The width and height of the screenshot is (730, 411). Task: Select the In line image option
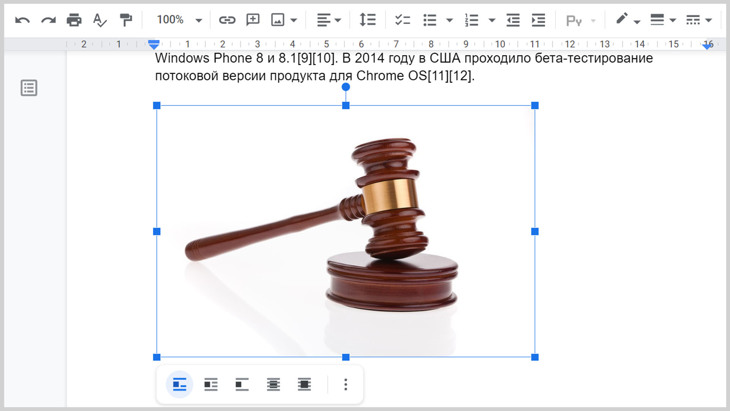pyautogui.click(x=179, y=384)
